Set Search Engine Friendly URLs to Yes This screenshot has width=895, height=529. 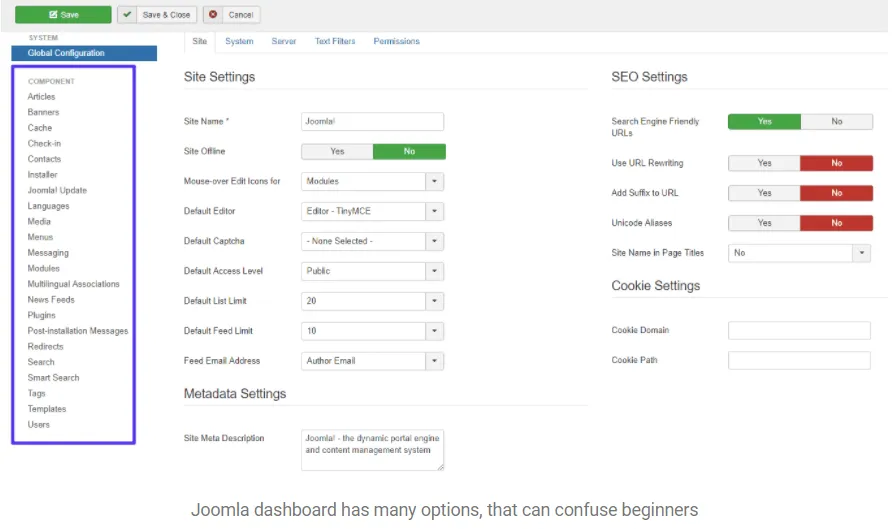[x=764, y=122]
